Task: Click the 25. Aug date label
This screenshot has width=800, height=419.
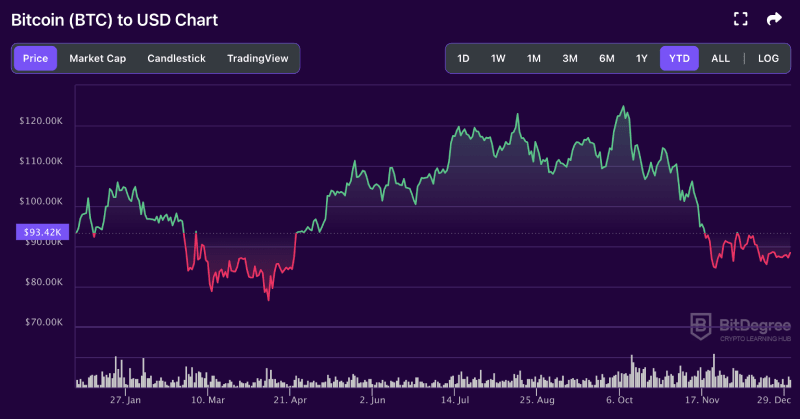Action: click(x=537, y=400)
